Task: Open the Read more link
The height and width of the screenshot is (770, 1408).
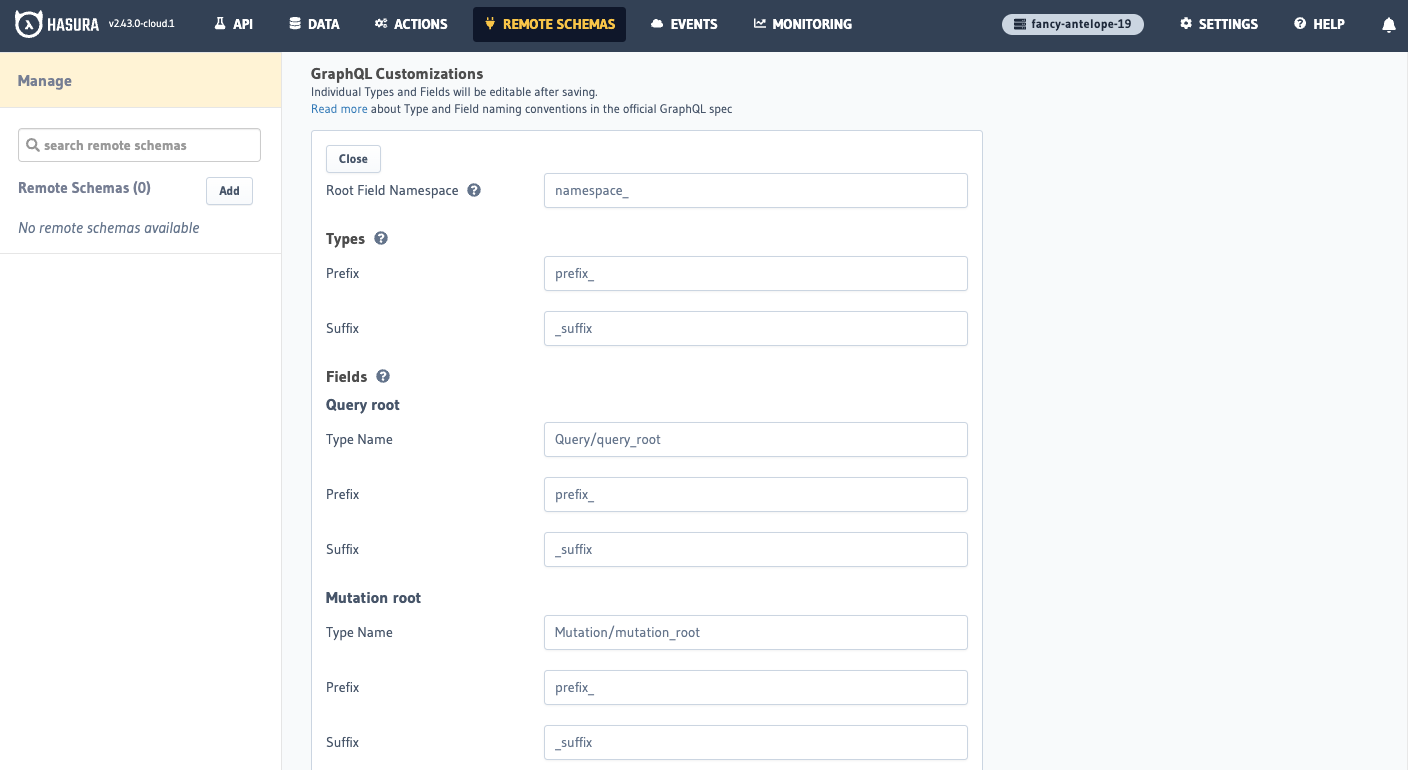Action: pos(338,108)
